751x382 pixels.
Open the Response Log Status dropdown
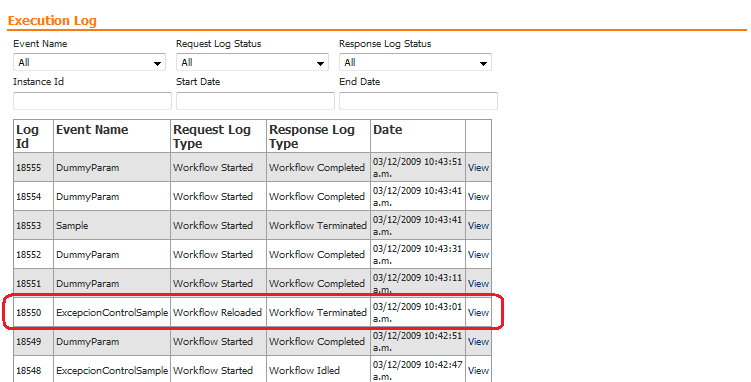pos(415,62)
